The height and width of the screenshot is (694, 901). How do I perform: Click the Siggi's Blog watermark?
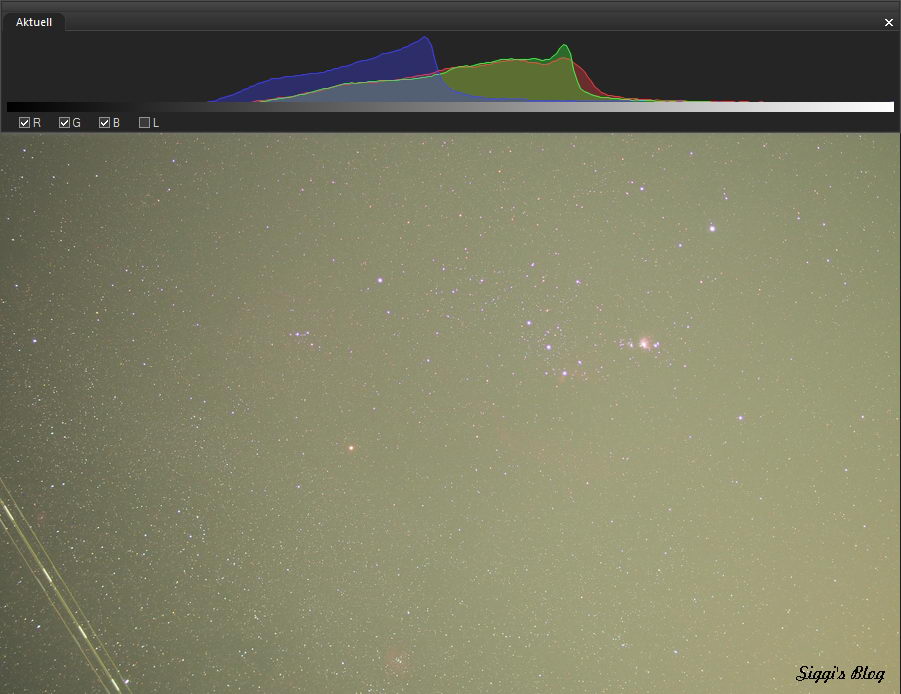tap(840, 673)
